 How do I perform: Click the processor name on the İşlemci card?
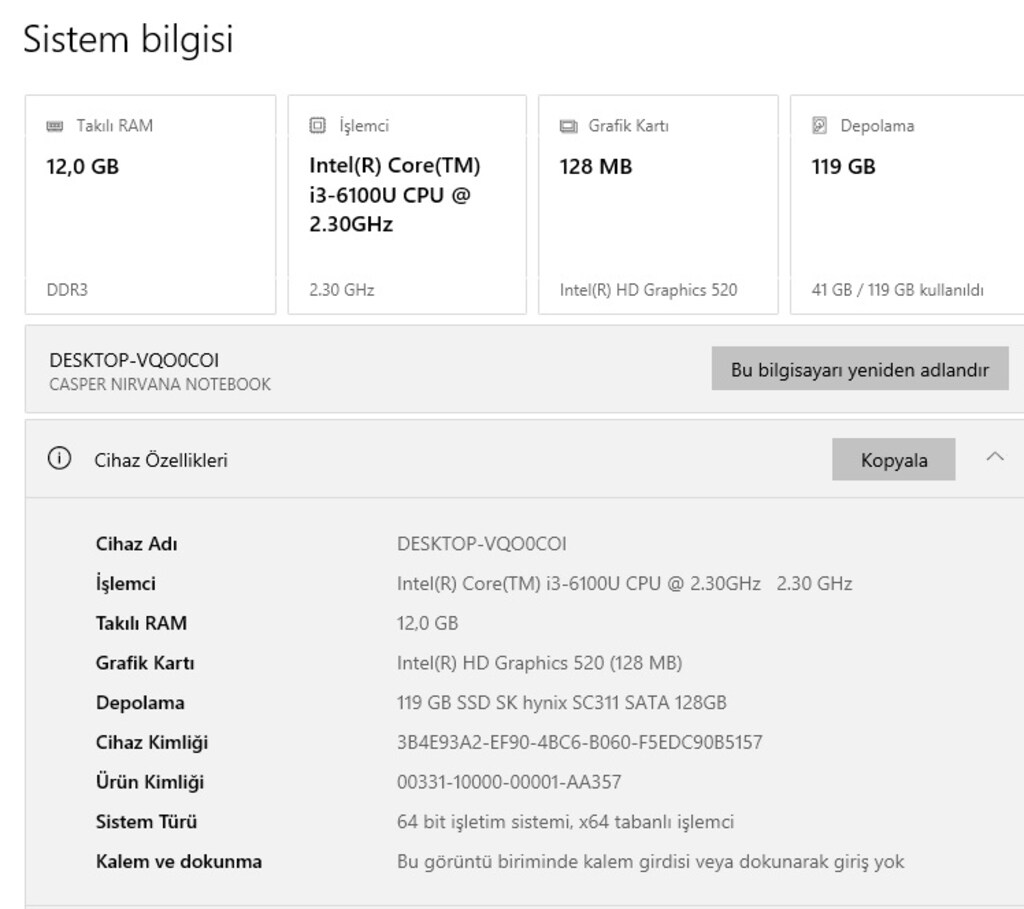point(395,195)
